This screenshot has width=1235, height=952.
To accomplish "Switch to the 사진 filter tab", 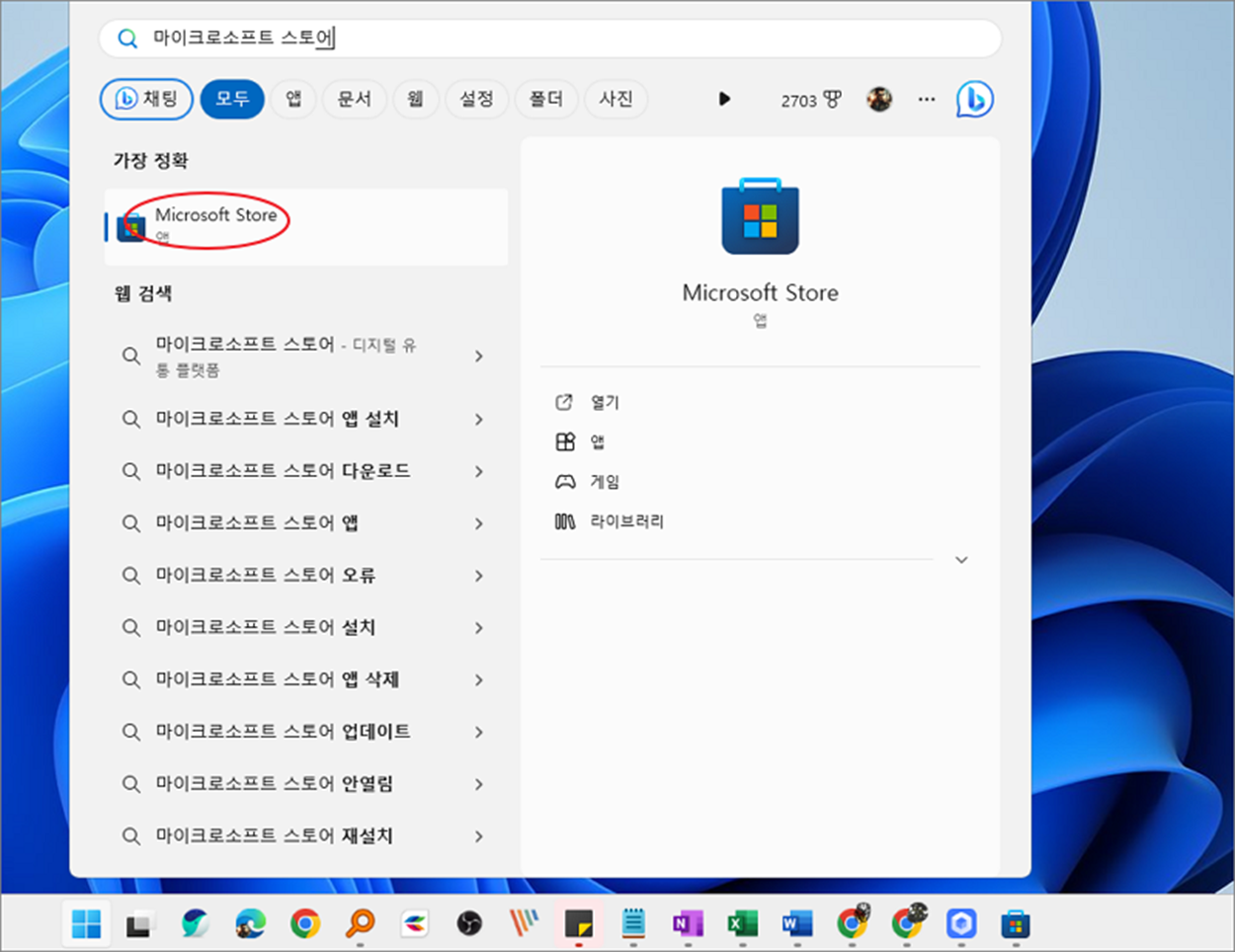I will click(616, 99).
